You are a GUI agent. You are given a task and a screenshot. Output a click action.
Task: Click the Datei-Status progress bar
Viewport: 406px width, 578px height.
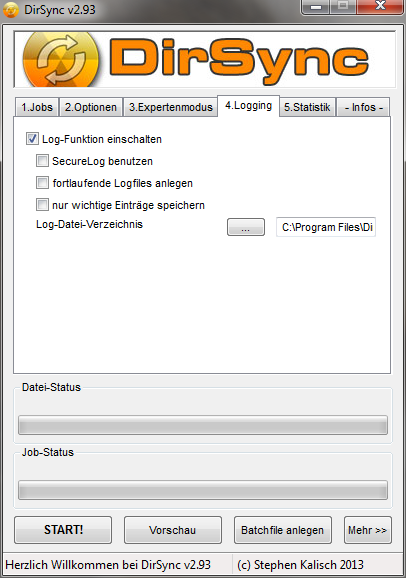(x=203, y=425)
